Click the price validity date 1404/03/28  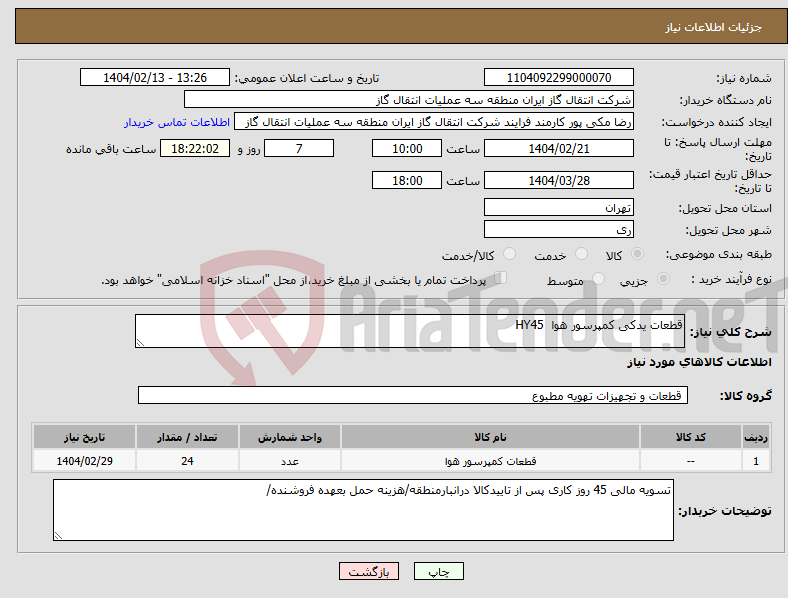[x=559, y=180]
